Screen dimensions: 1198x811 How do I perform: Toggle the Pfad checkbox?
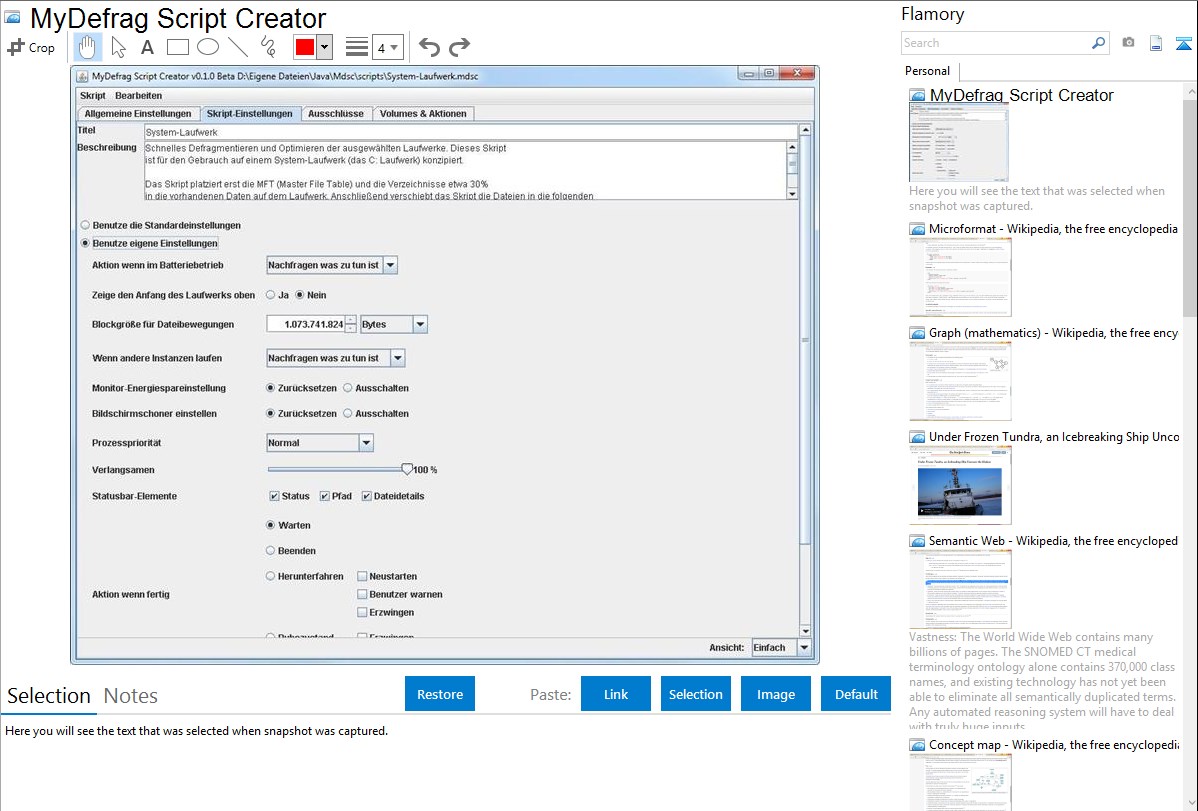pyautogui.click(x=325, y=496)
